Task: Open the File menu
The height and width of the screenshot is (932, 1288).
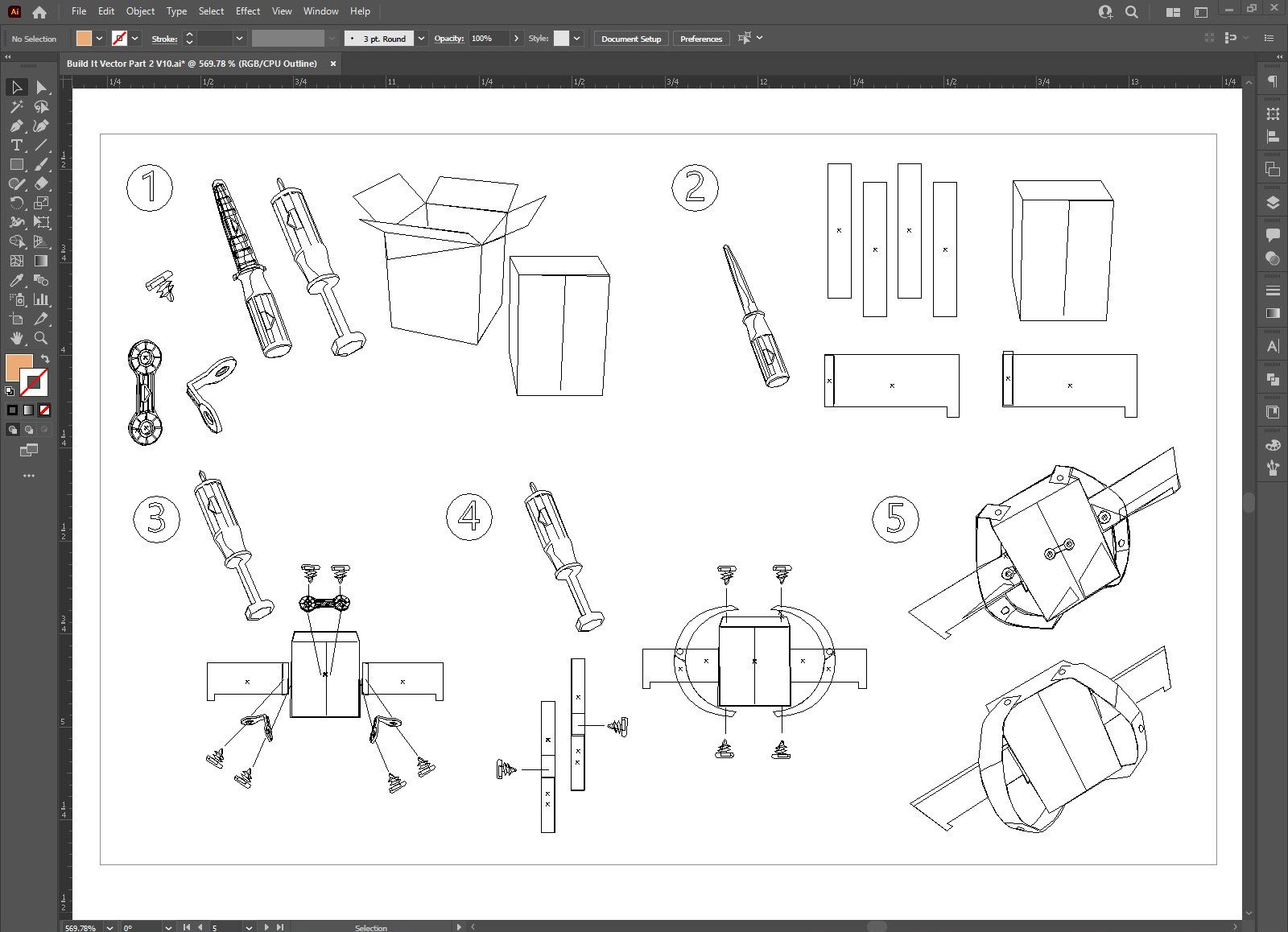Action: [79, 11]
